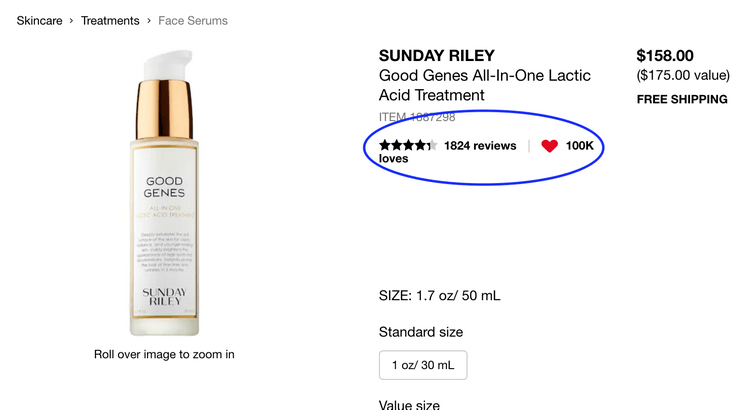The image size is (750, 410).
Task: Click the 'Roll over image to zoom in' caption
Action: [164, 354]
